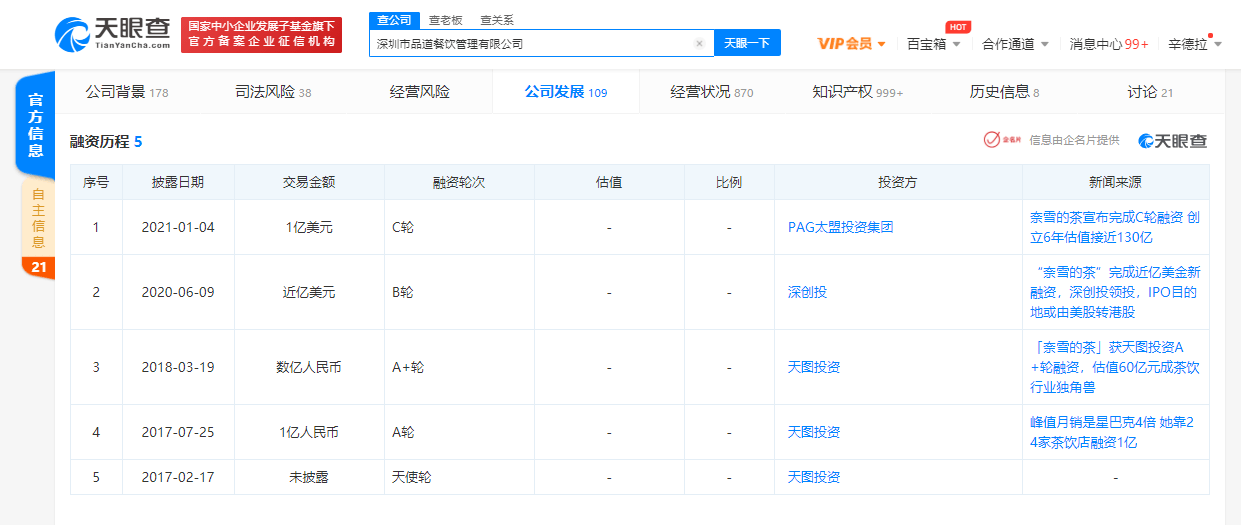Screen dimensions: 1241x525
Task: Open the 经营状况 tab
Action: tap(712, 92)
